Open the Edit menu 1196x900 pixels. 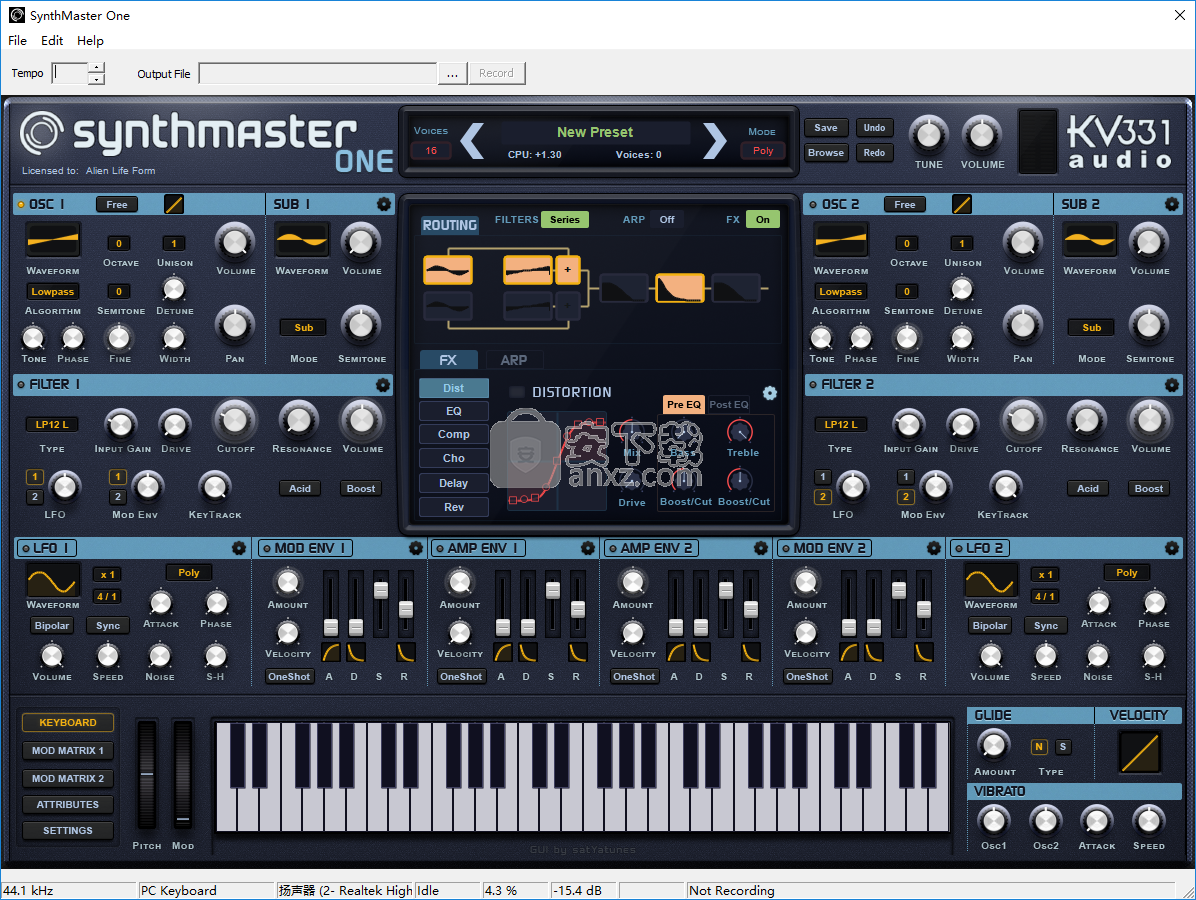(x=52, y=40)
